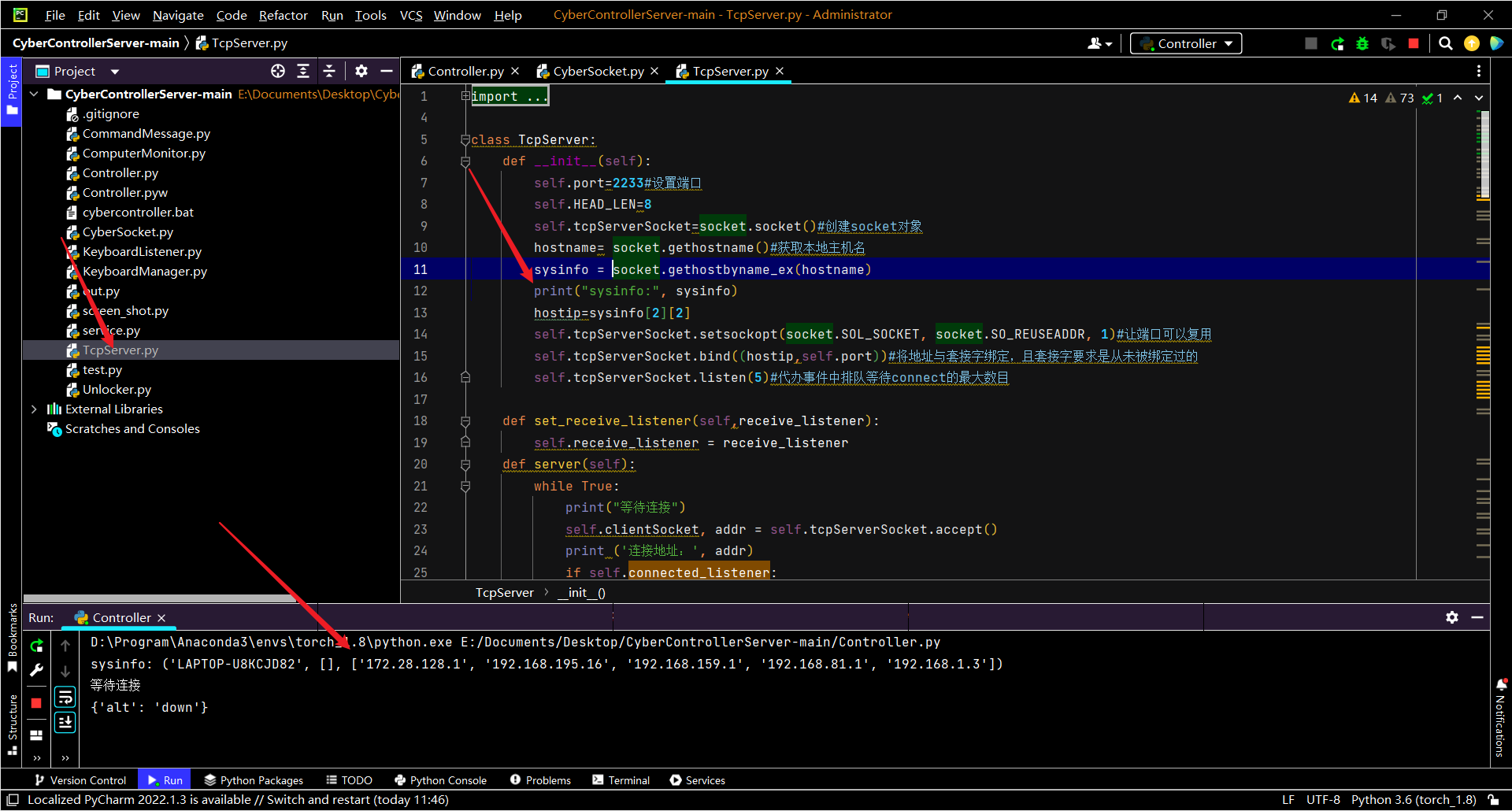The width and height of the screenshot is (1512, 811).
Task: Open Python Packages tool window
Action: click(x=254, y=780)
